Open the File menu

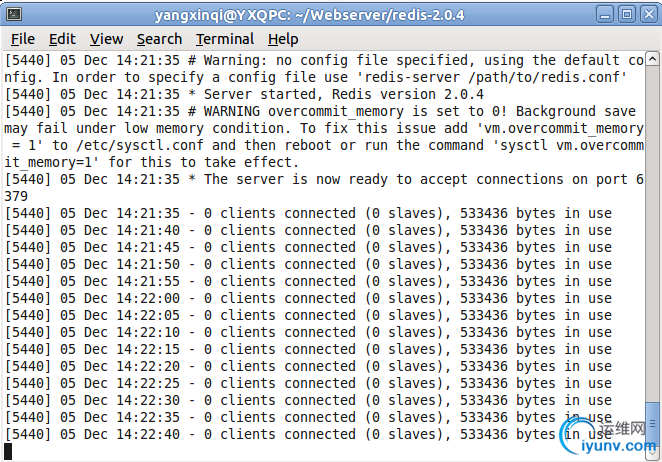point(23,39)
